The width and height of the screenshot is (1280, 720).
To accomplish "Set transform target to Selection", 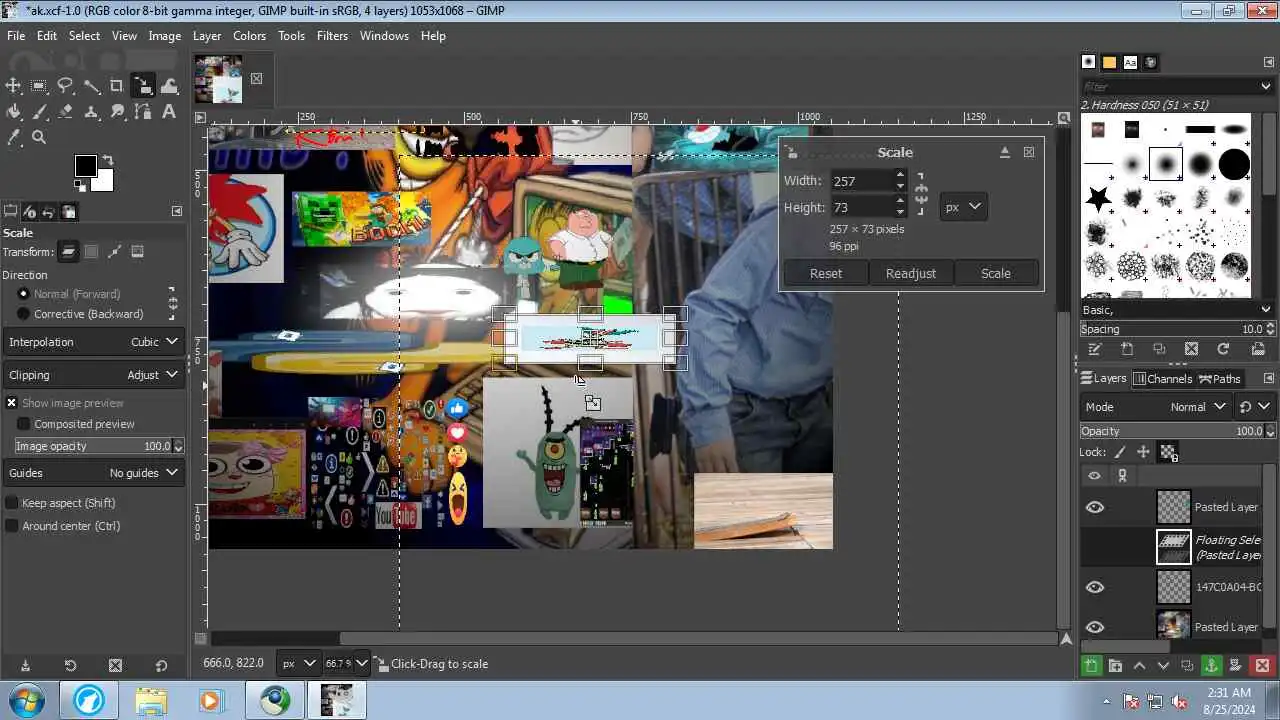I will 91,252.
